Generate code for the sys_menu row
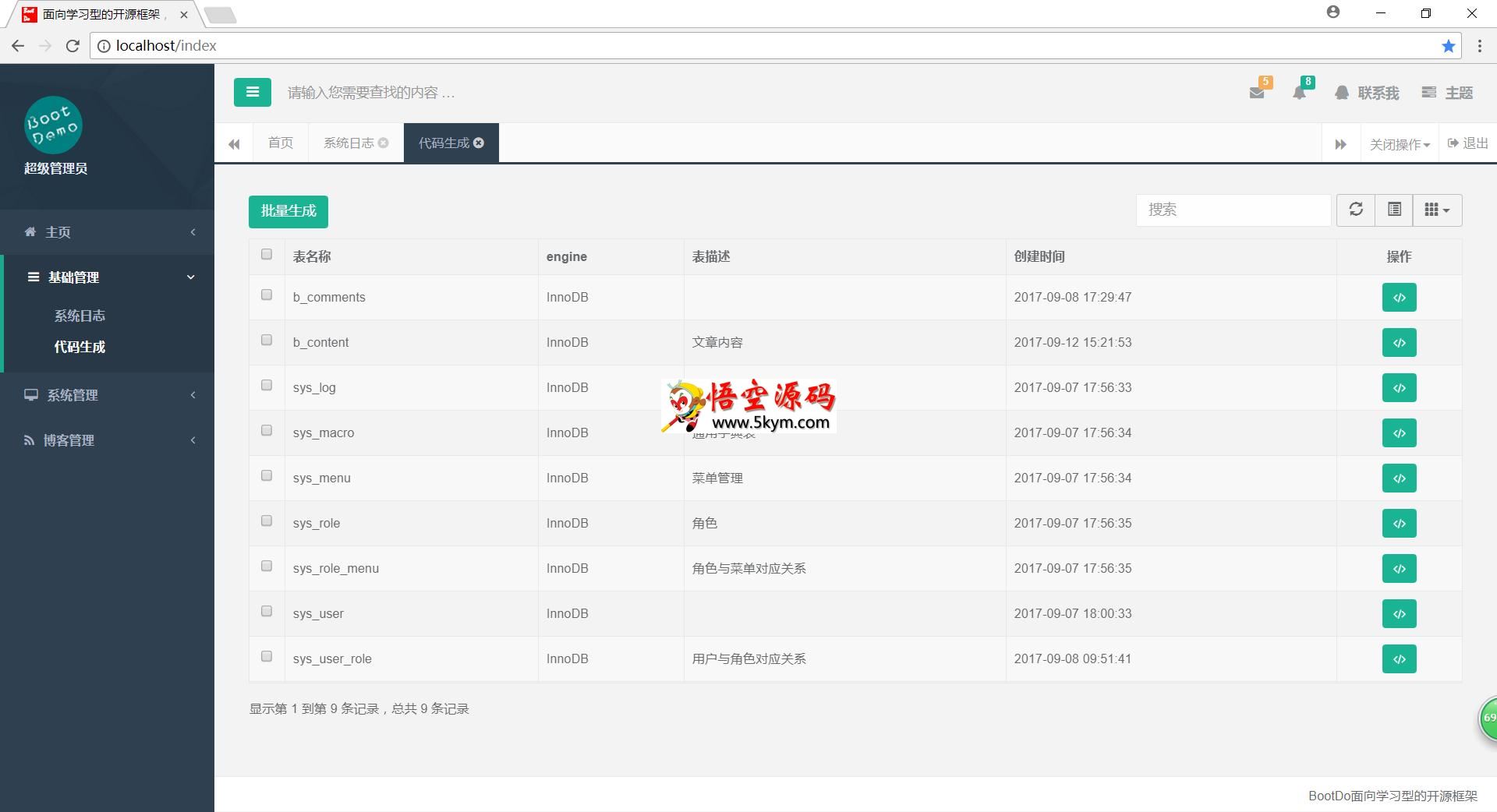The width and height of the screenshot is (1497, 812). point(1399,478)
